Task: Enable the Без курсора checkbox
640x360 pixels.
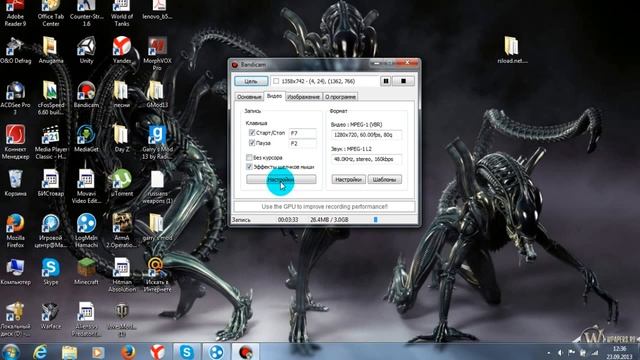Action: pyautogui.click(x=249, y=157)
